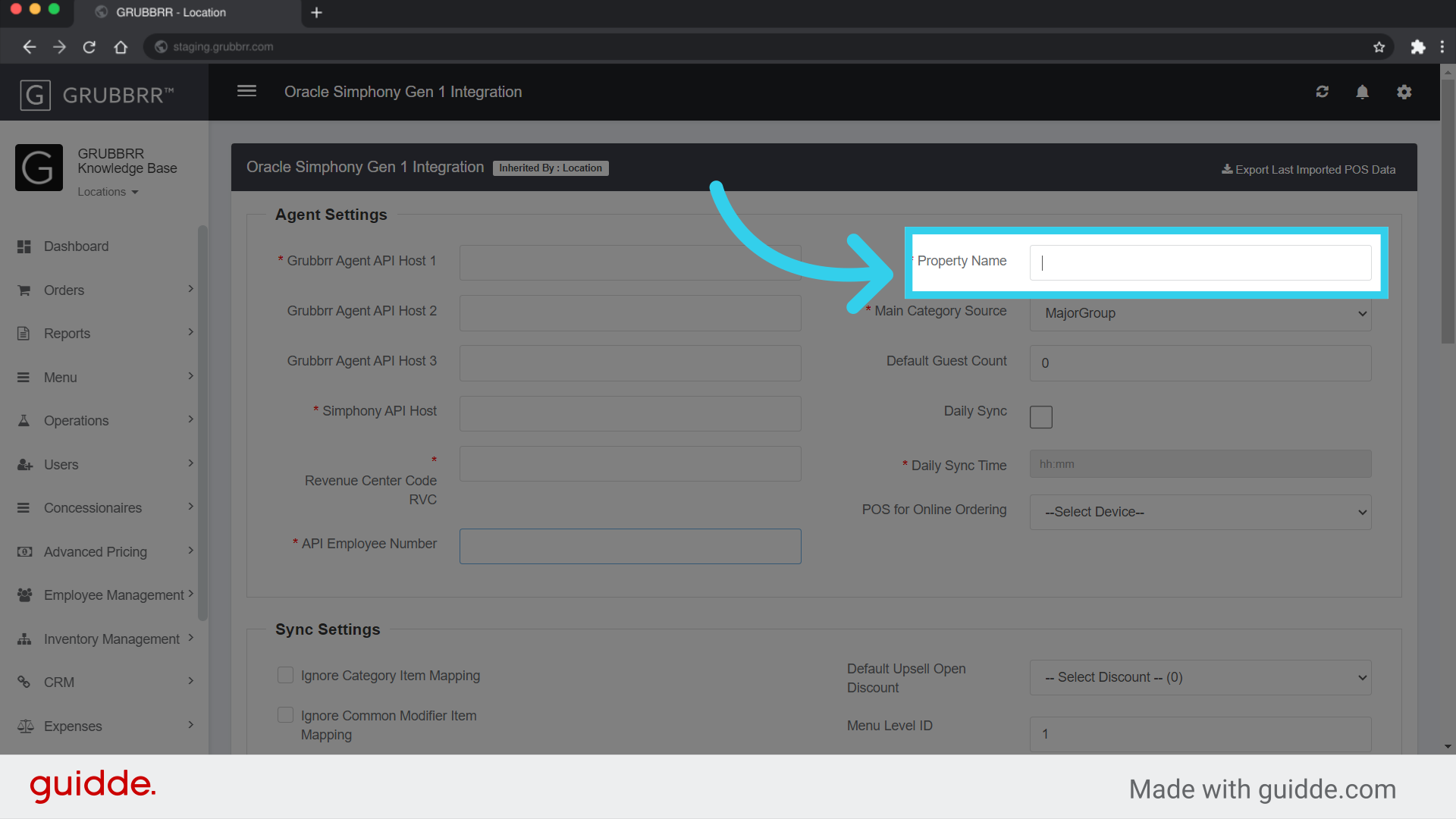Click the Inventory Management hierarchy icon

[x=24, y=639]
